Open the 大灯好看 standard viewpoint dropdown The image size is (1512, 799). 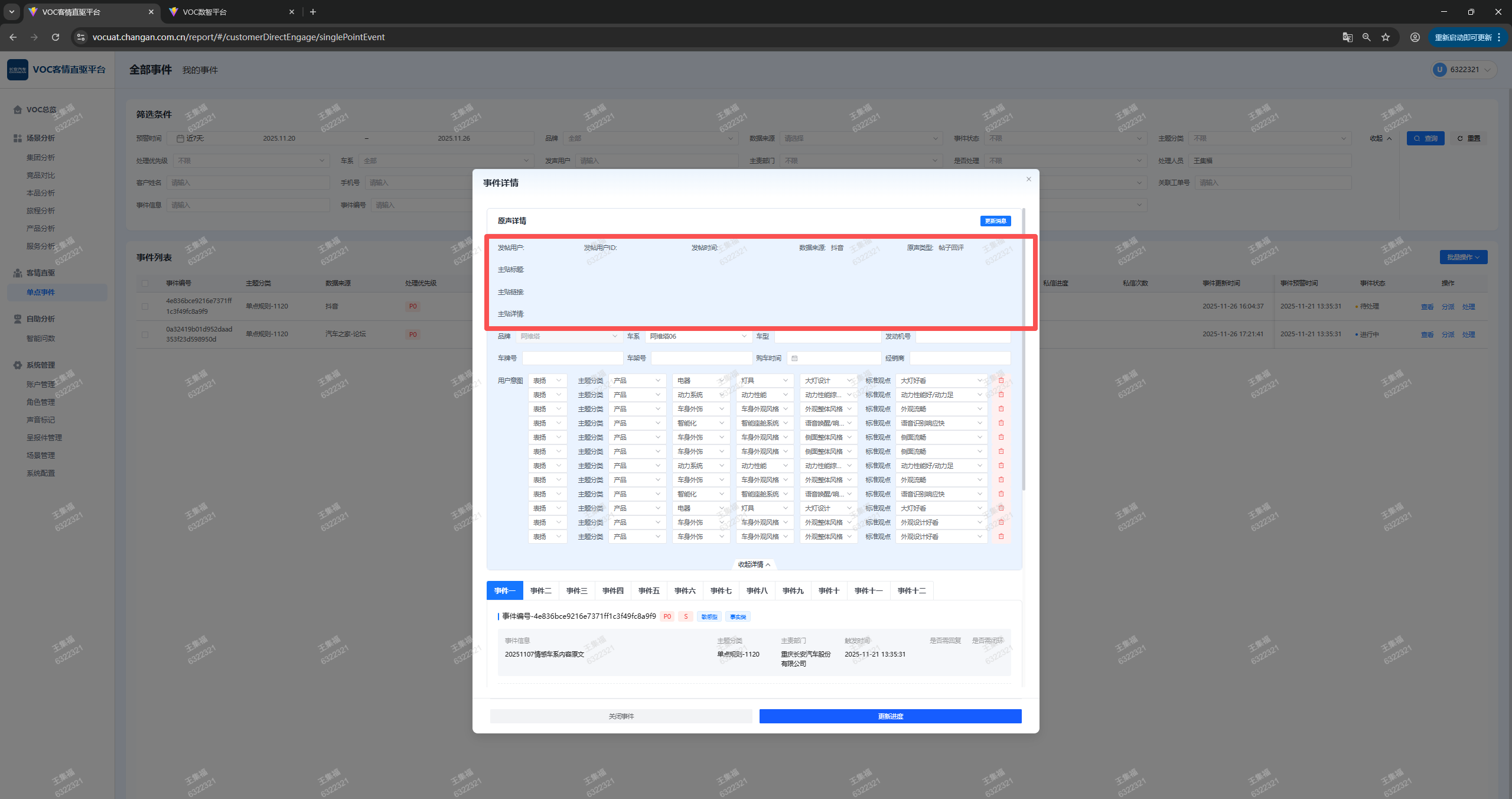pos(941,381)
